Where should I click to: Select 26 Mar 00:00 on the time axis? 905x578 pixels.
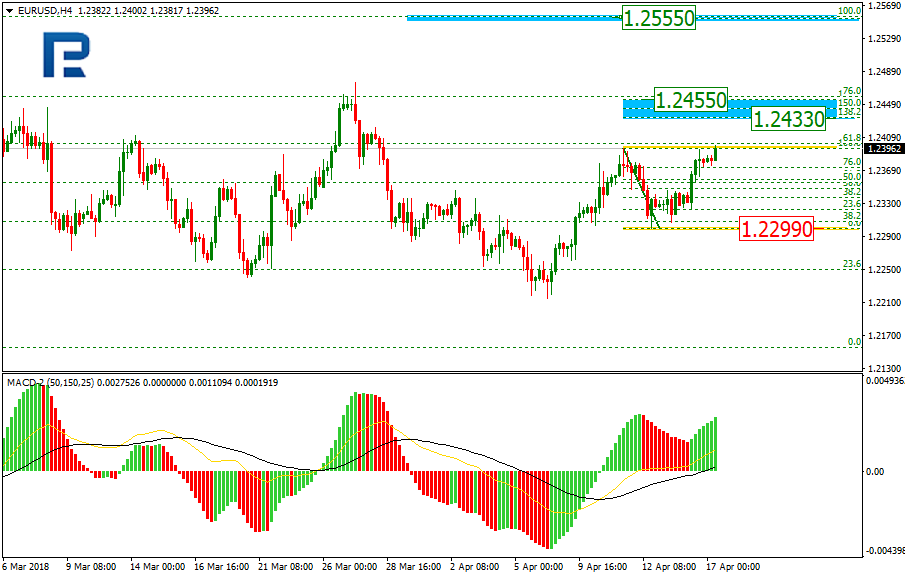click(x=350, y=567)
